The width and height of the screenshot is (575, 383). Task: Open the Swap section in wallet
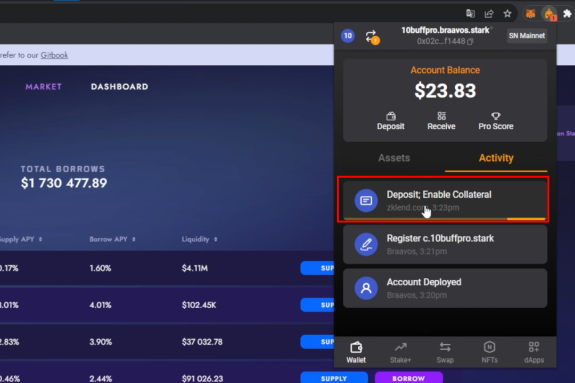click(x=445, y=353)
